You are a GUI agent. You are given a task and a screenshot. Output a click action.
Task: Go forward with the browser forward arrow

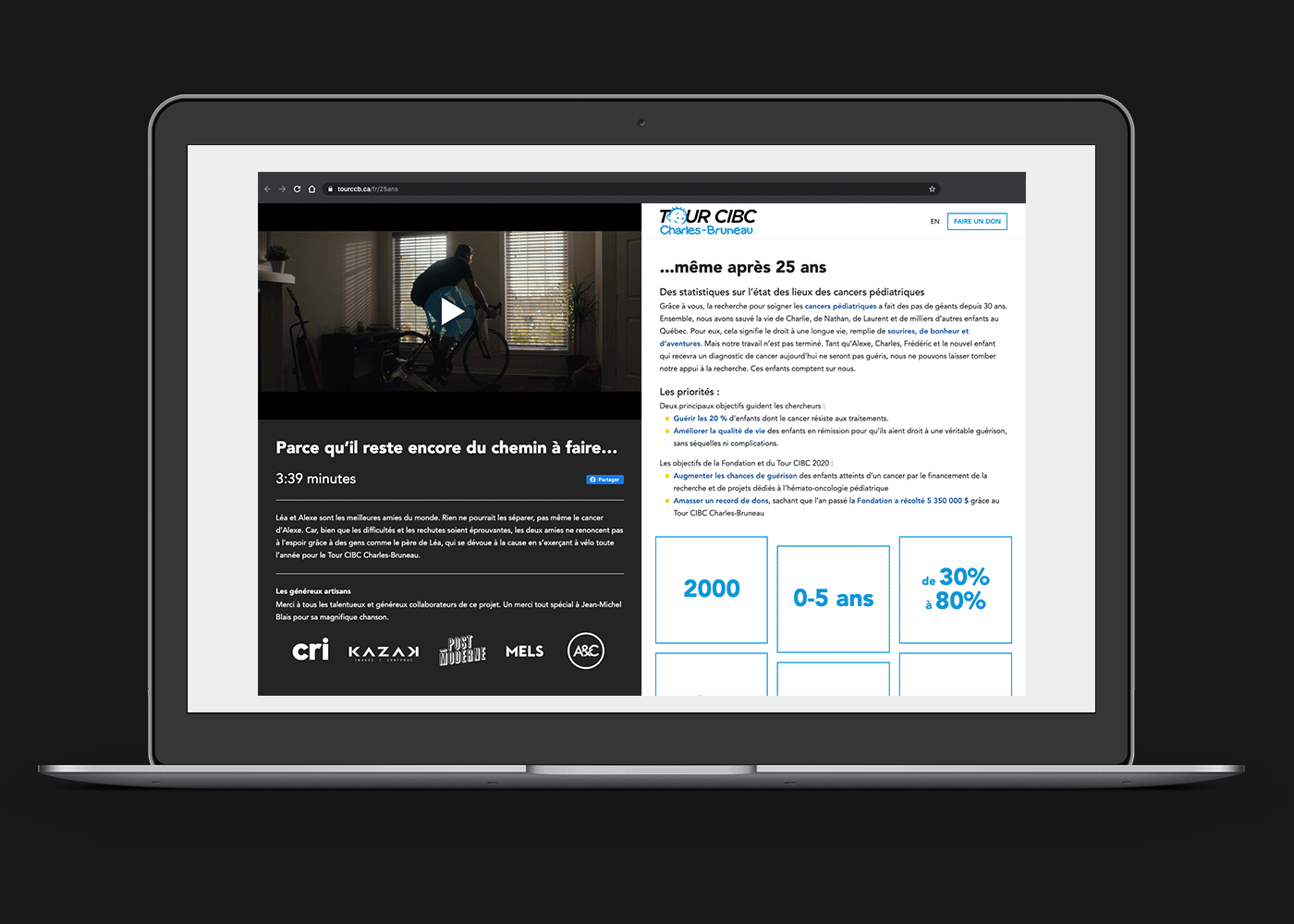[x=283, y=188]
